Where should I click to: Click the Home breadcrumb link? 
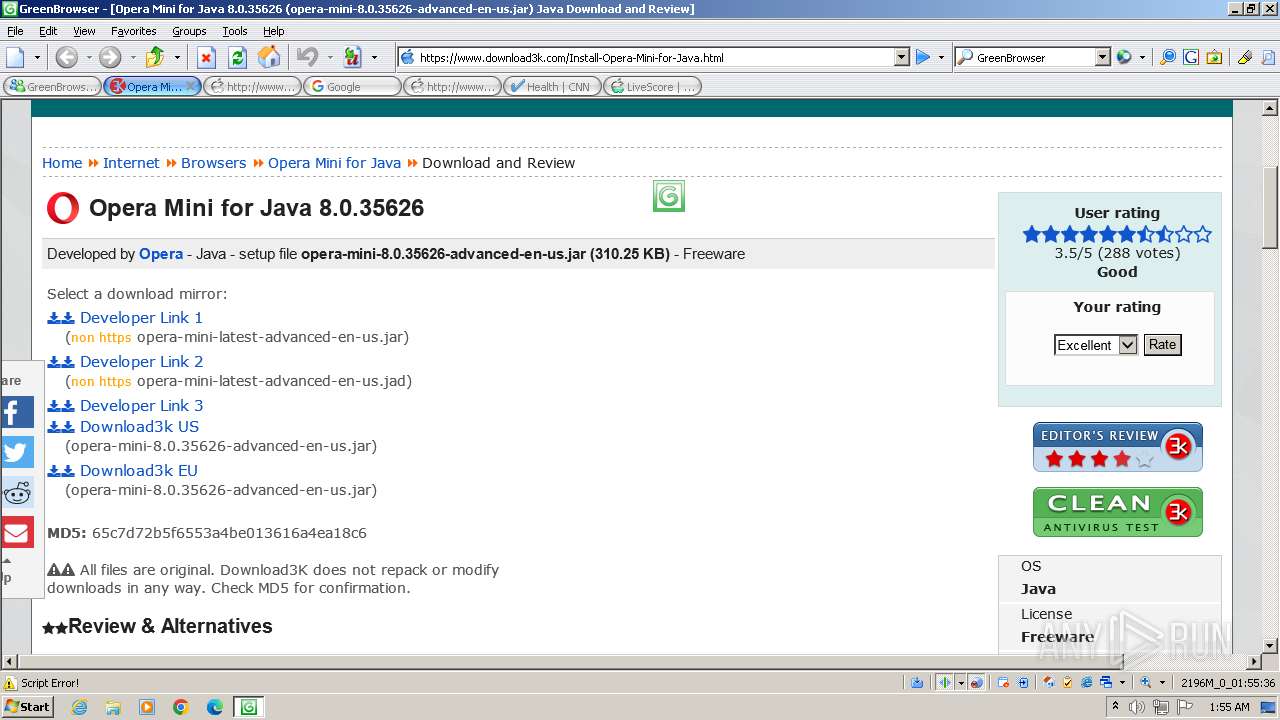click(x=62, y=163)
